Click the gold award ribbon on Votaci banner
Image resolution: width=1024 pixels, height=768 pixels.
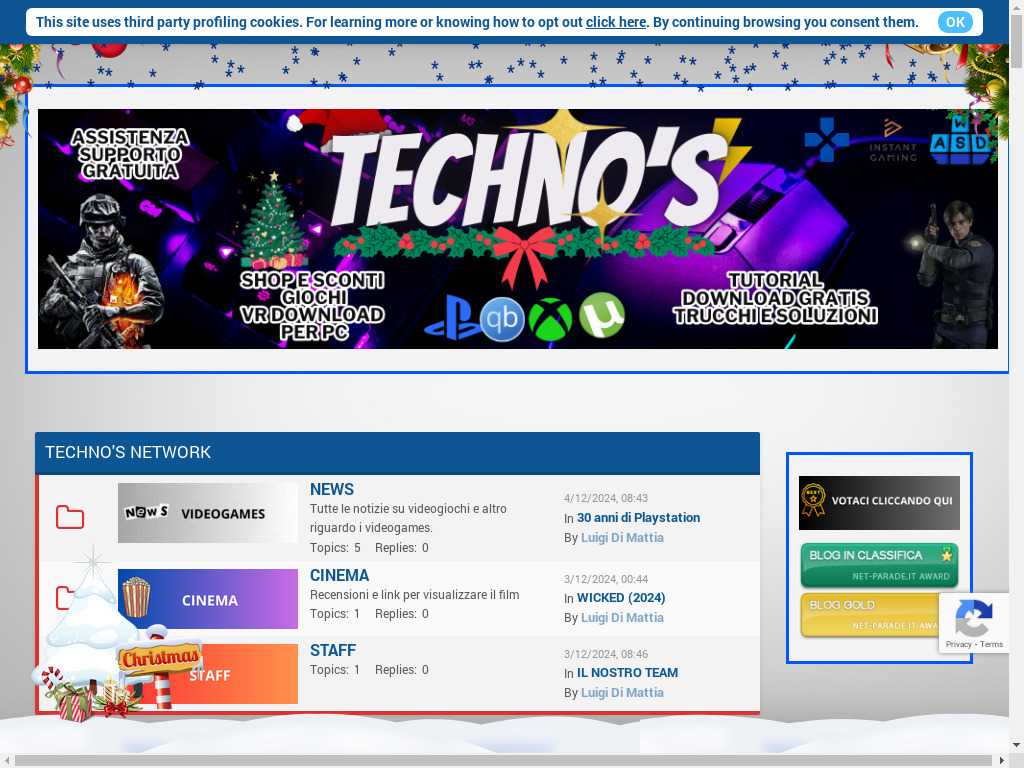coord(813,500)
